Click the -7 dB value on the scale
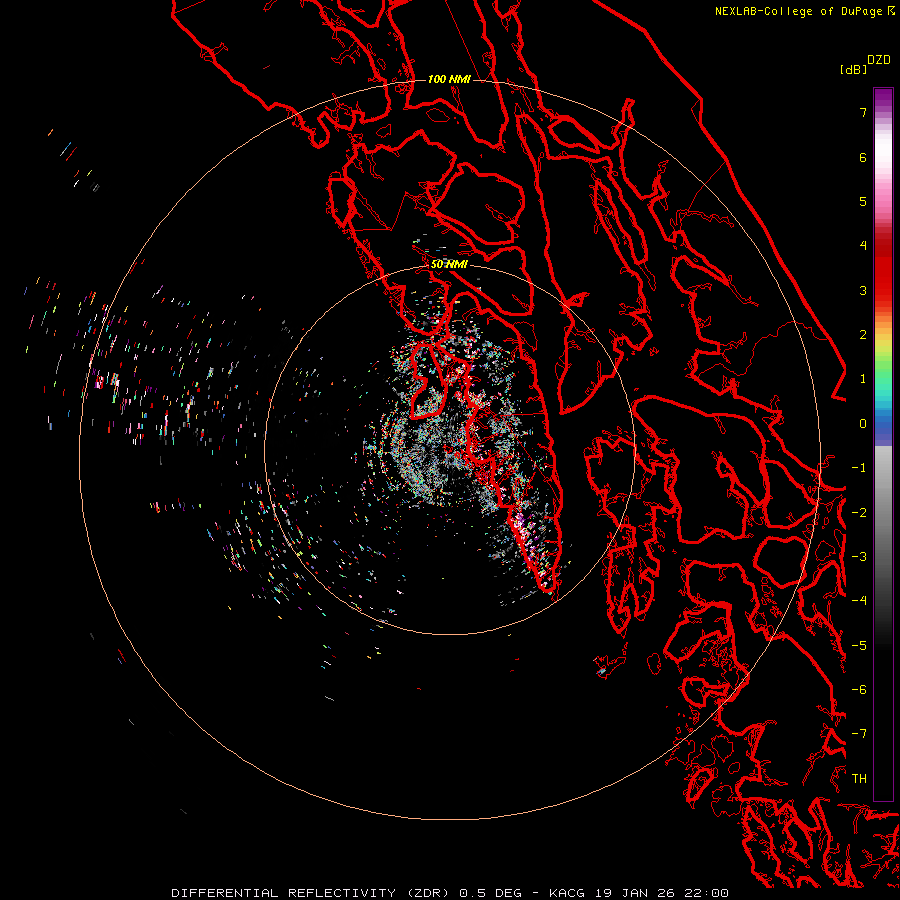Viewport: 900px width, 900px height. tap(859, 734)
